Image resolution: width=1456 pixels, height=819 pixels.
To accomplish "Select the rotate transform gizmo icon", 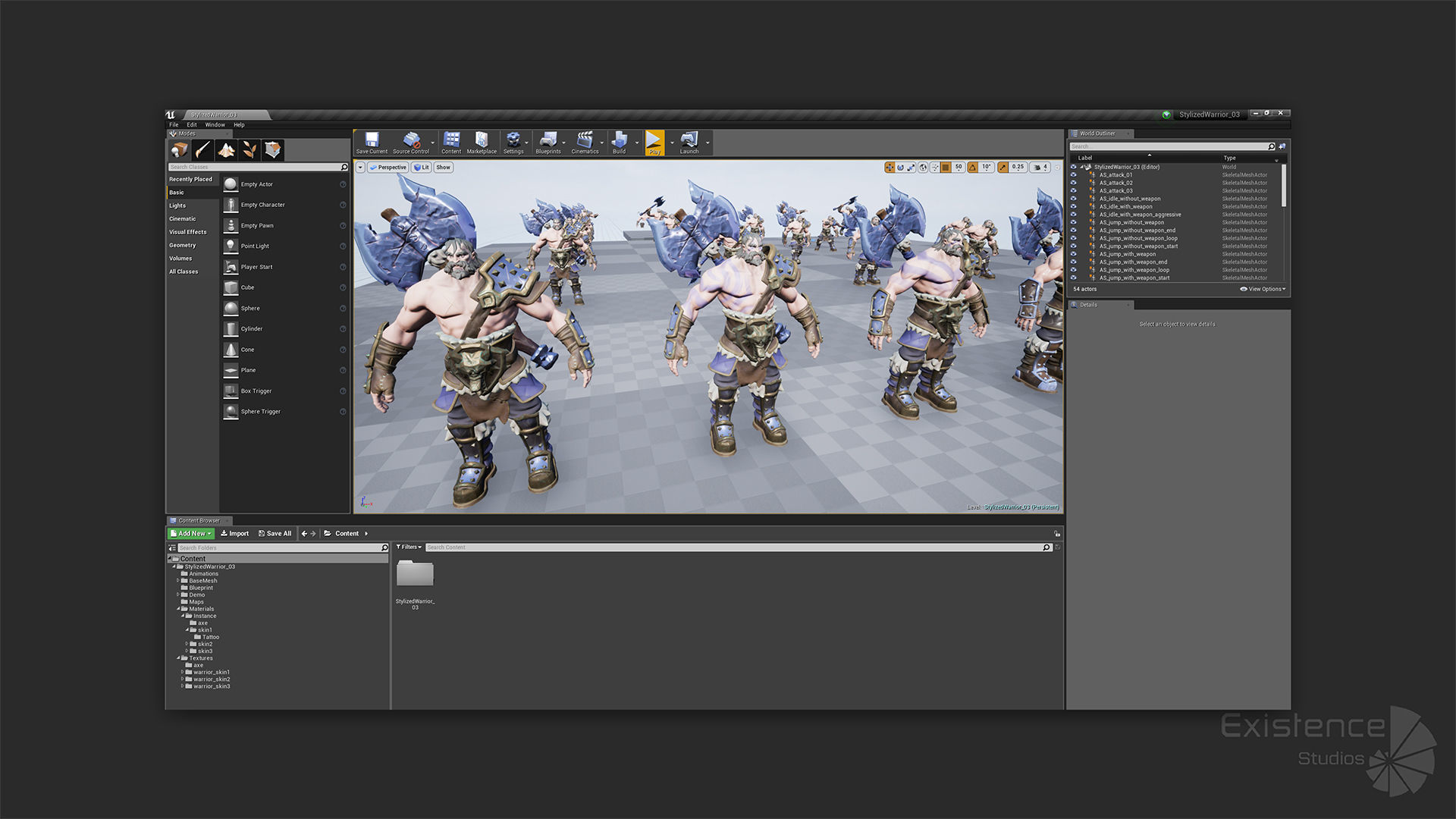I will [901, 168].
